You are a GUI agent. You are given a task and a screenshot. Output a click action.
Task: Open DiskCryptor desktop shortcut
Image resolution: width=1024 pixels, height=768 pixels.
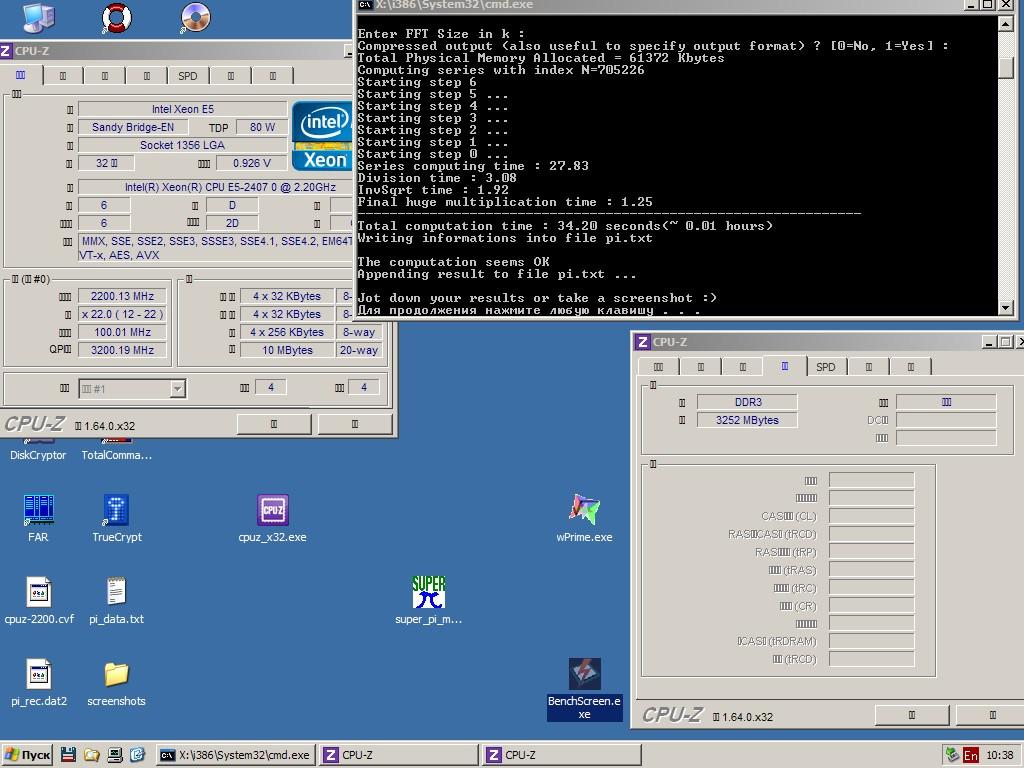(x=38, y=455)
